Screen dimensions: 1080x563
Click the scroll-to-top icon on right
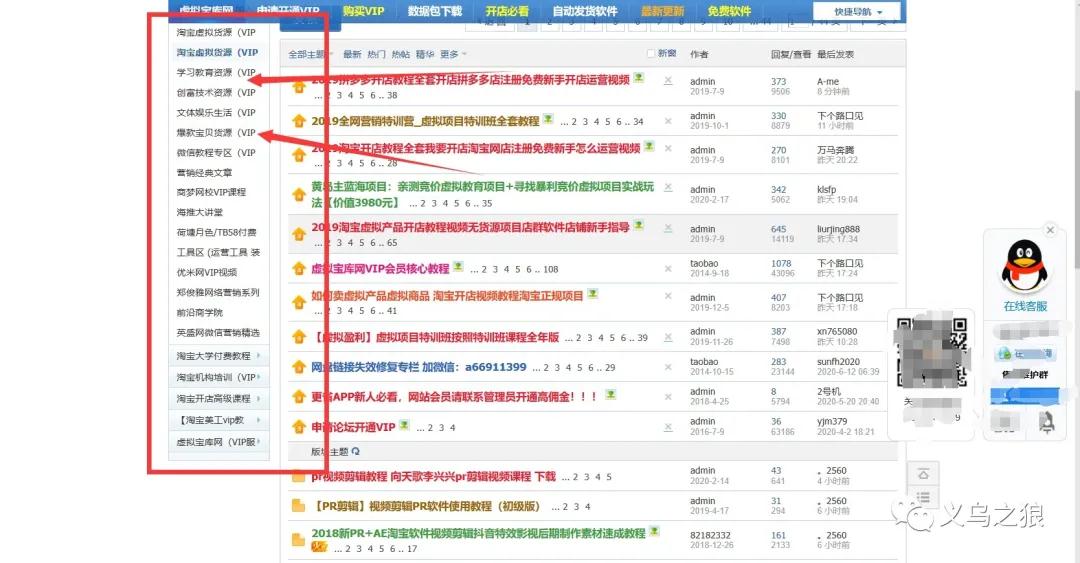(923, 473)
